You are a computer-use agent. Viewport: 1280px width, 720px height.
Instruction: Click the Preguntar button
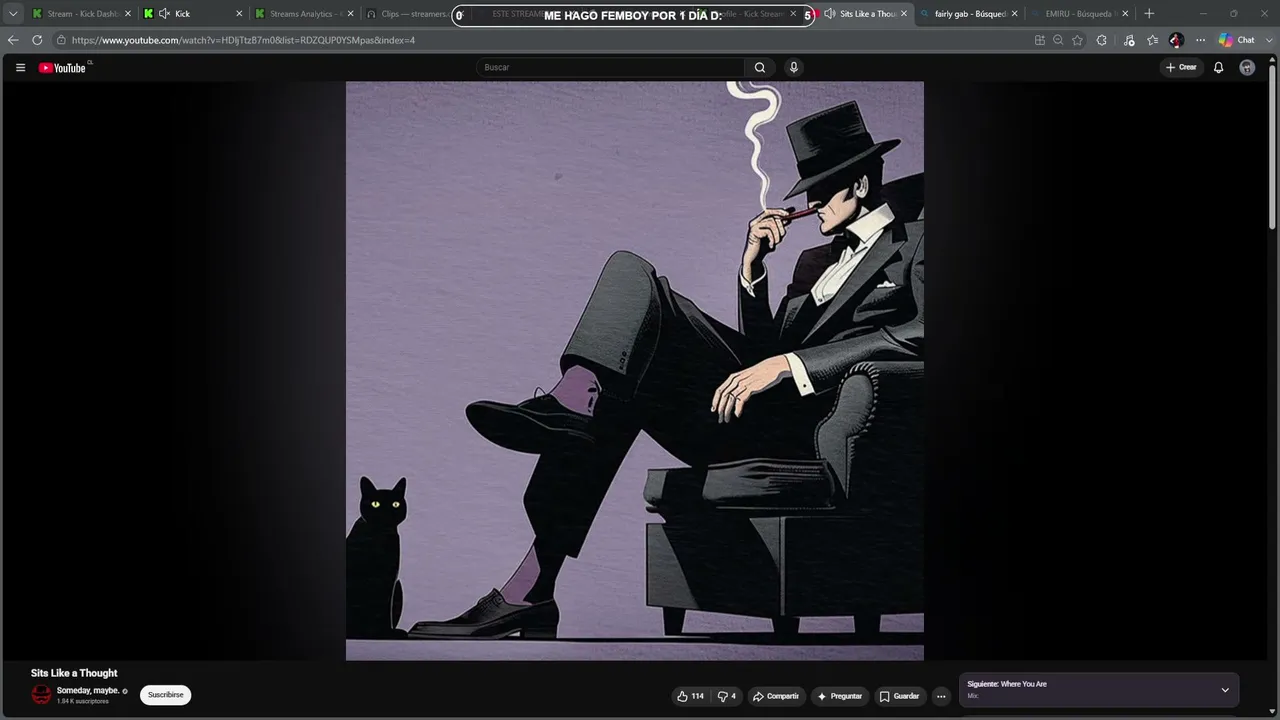click(x=839, y=696)
